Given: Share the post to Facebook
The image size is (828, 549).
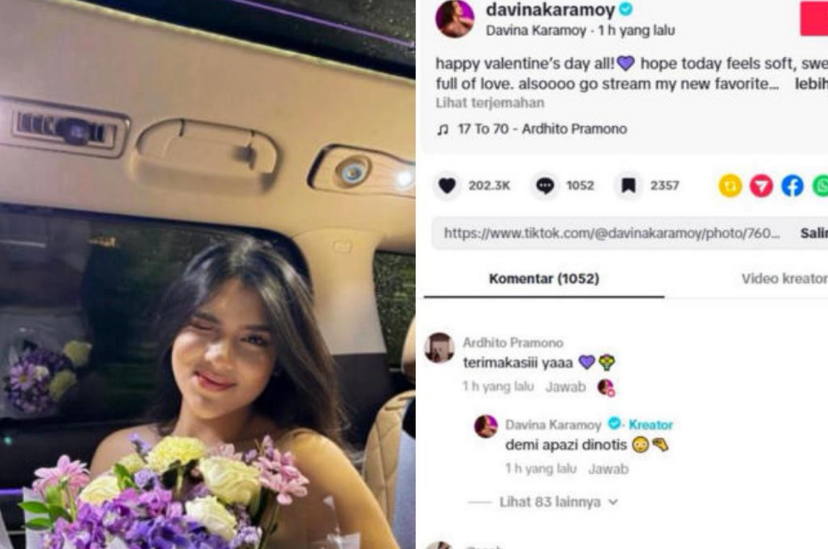Looking at the screenshot, I should [793, 186].
